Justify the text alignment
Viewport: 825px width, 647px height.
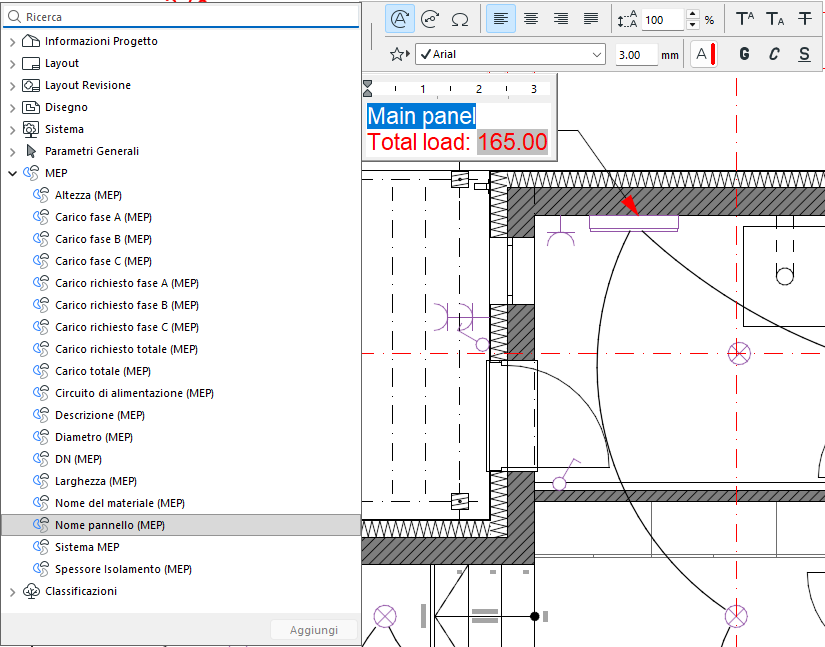click(591, 19)
